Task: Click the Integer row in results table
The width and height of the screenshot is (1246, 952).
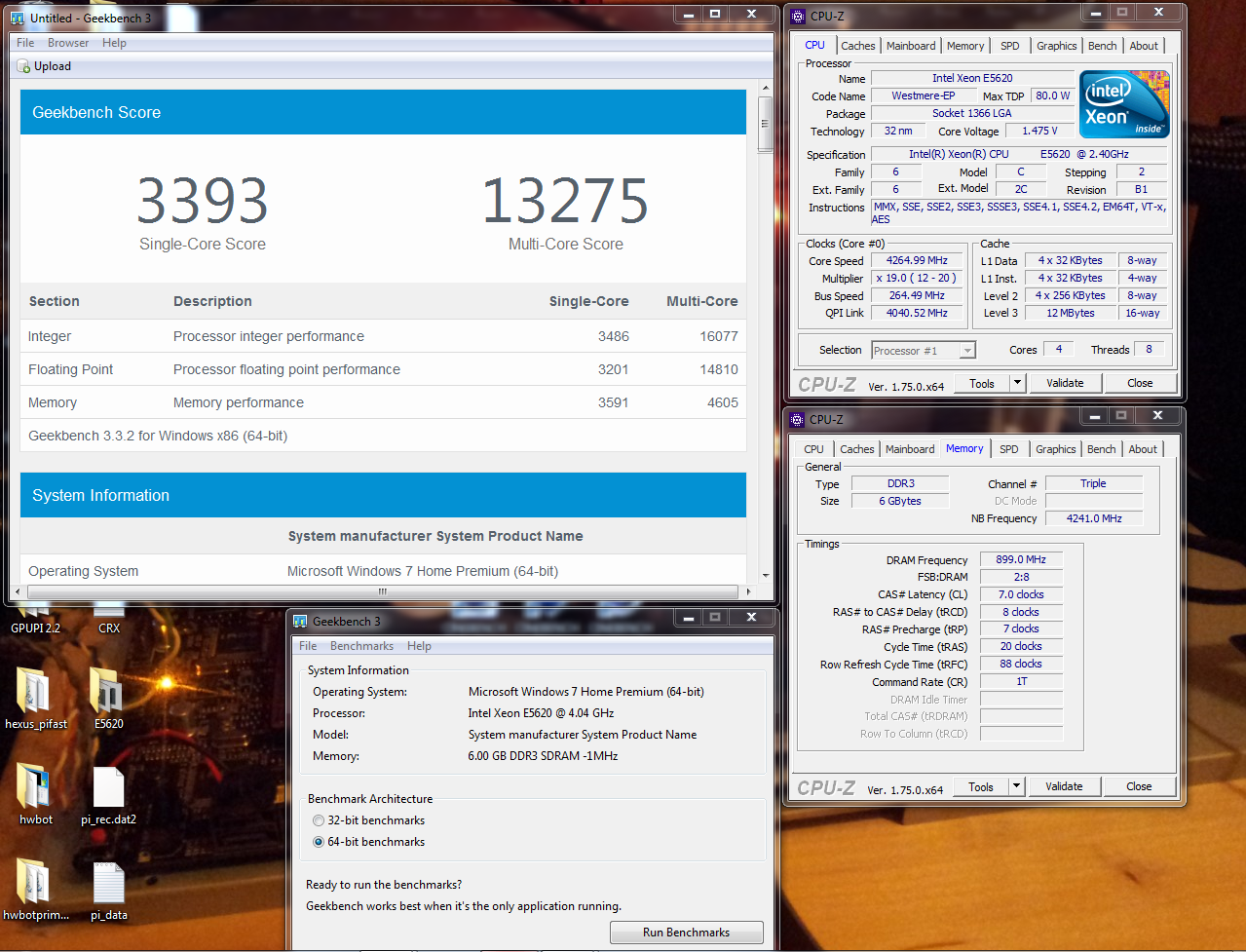Action: click(383, 336)
